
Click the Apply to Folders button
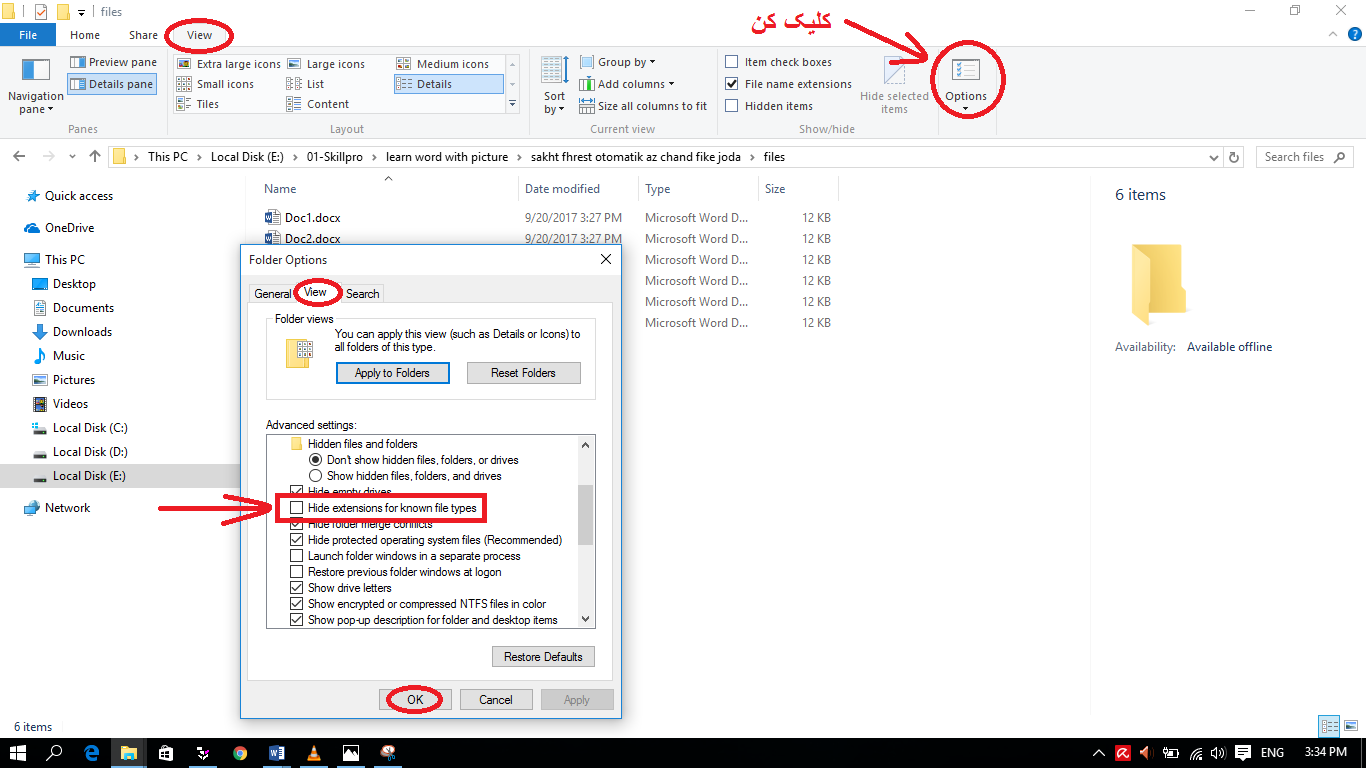click(392, 373)
